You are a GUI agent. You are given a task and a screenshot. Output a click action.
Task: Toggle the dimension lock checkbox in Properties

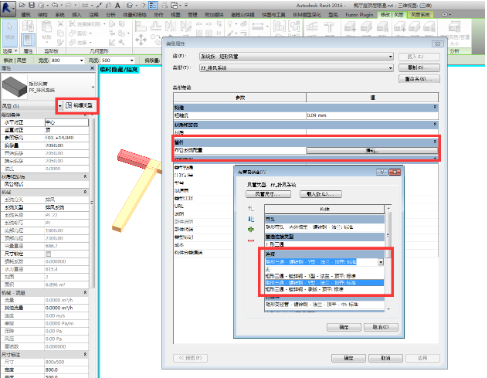coord(48,254)
